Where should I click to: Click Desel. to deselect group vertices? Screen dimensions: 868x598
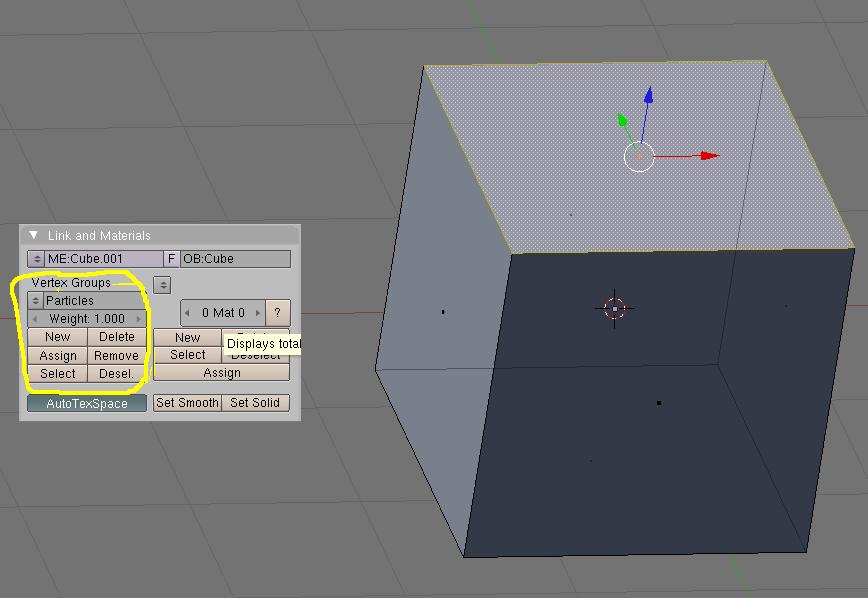pos(117,374)
